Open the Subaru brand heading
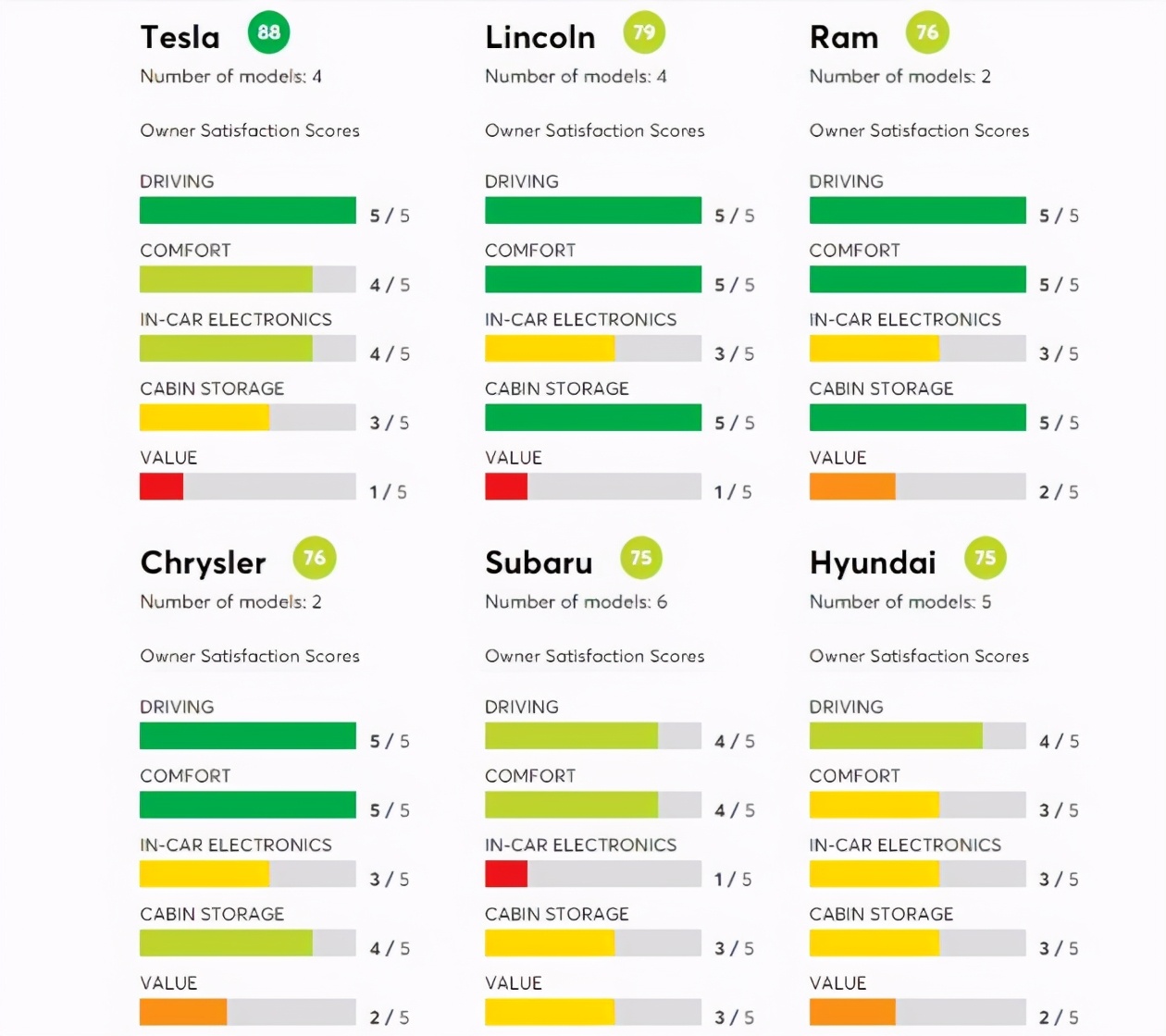Viewport: 1166px width, 1036px height. pyautogui.click(x=539, y=562)
